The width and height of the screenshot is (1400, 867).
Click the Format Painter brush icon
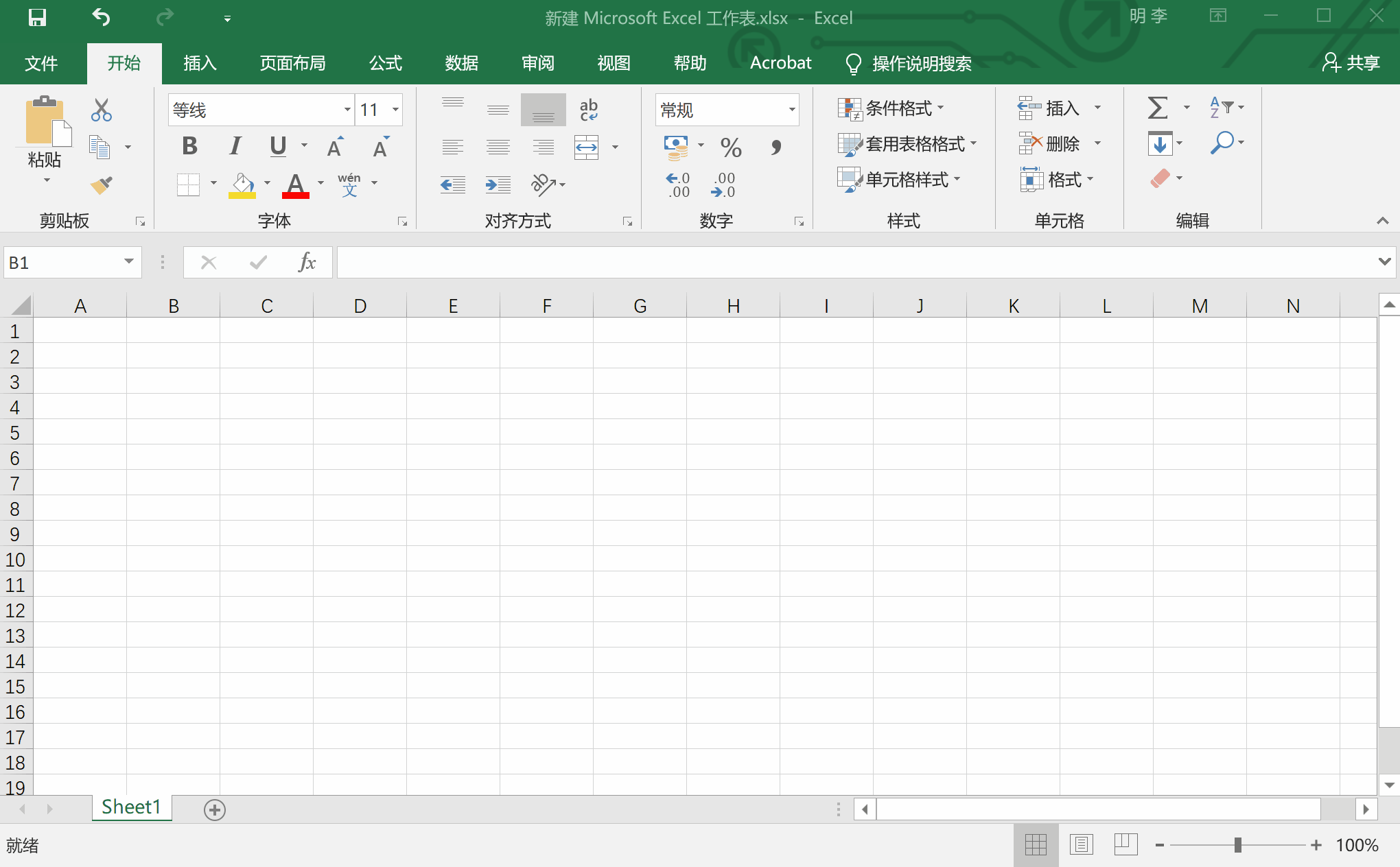click(x=101, y=185)
